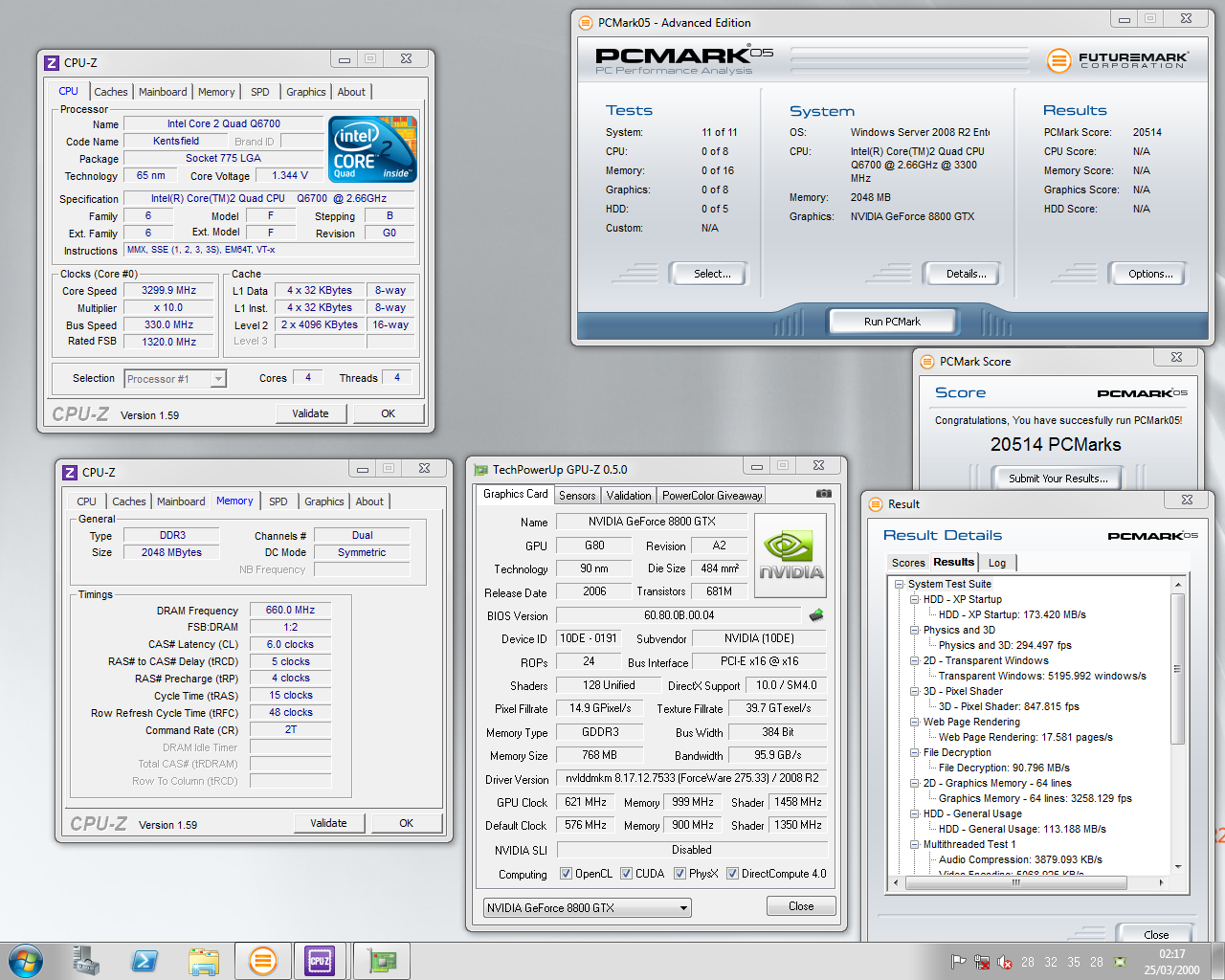Open Server Manager from the taskbar
This screenshot has width=1225, height=980.
pos(86,961)
